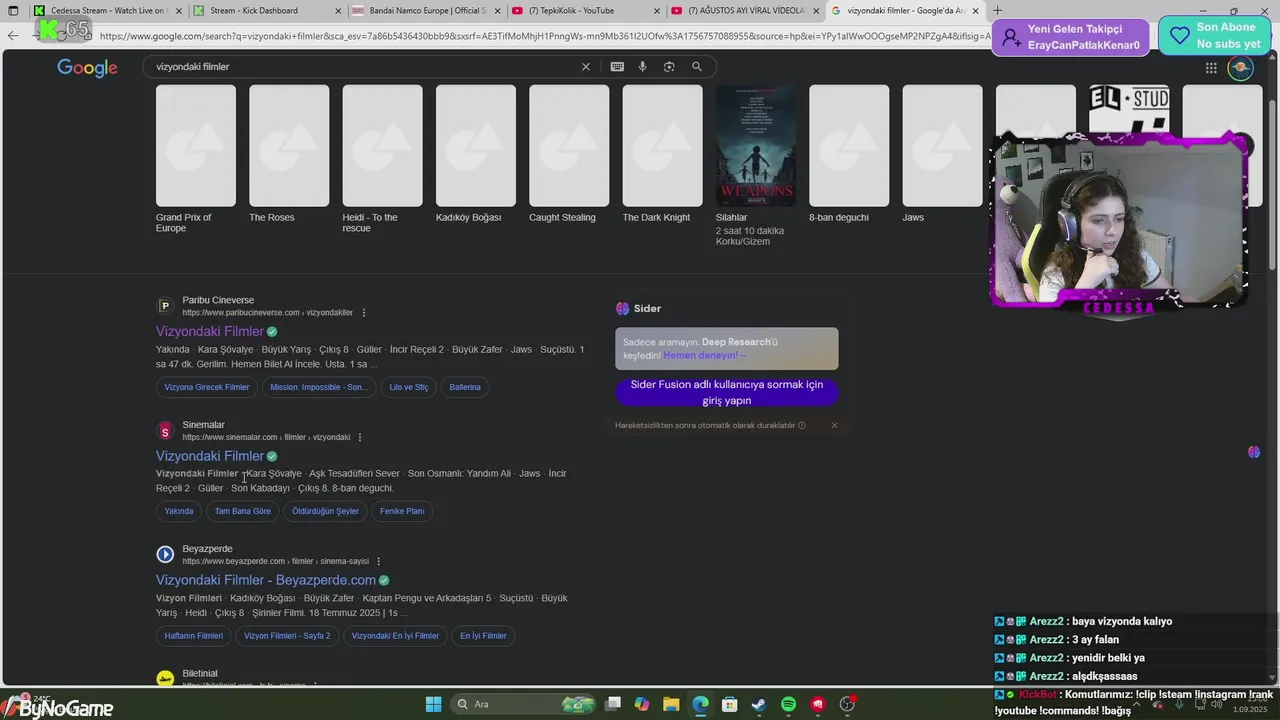Open Microsoft Store from the taskbar

pos(729,704)
